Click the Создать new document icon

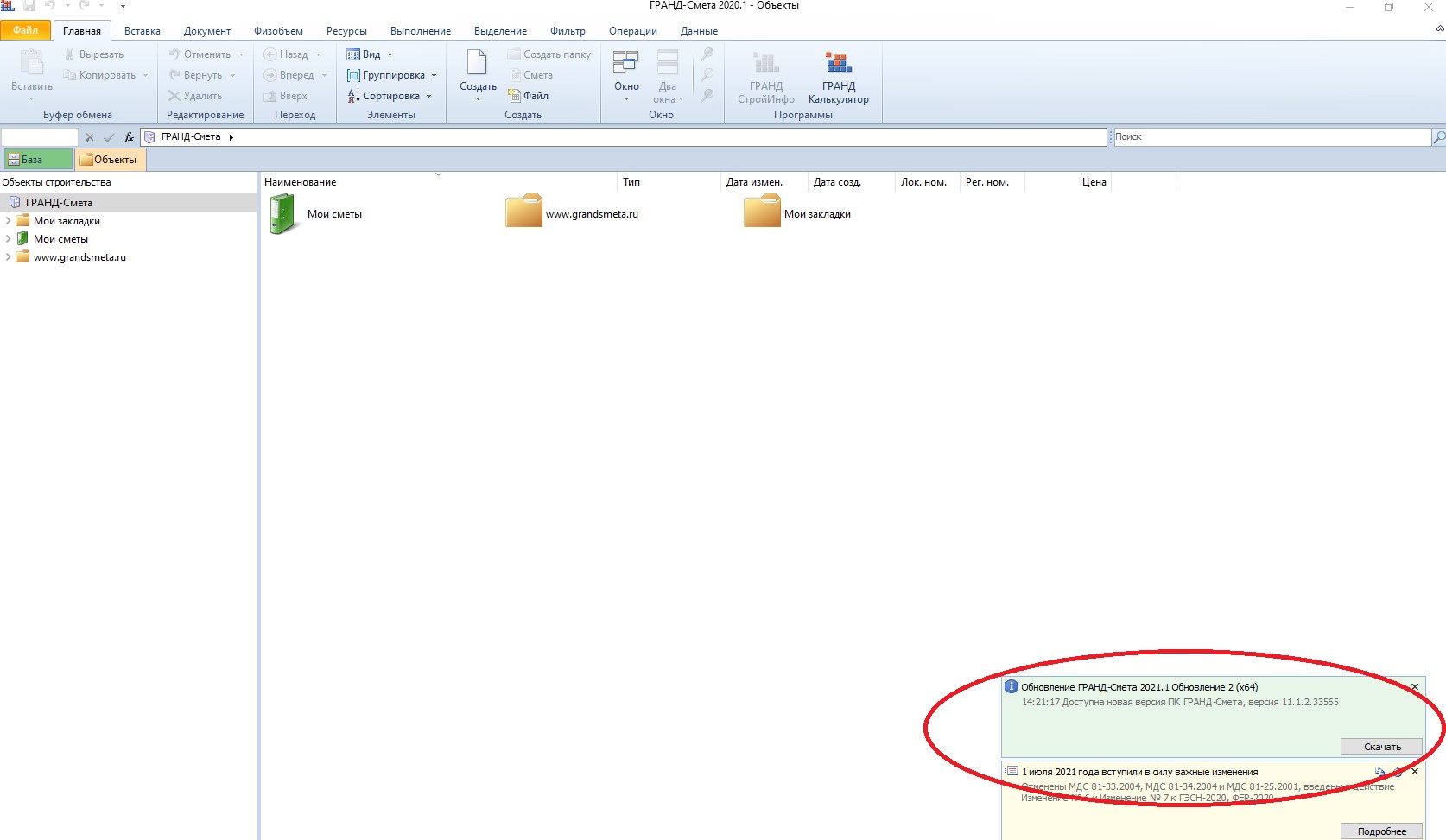pyautogui.click(x=478, y=65)
